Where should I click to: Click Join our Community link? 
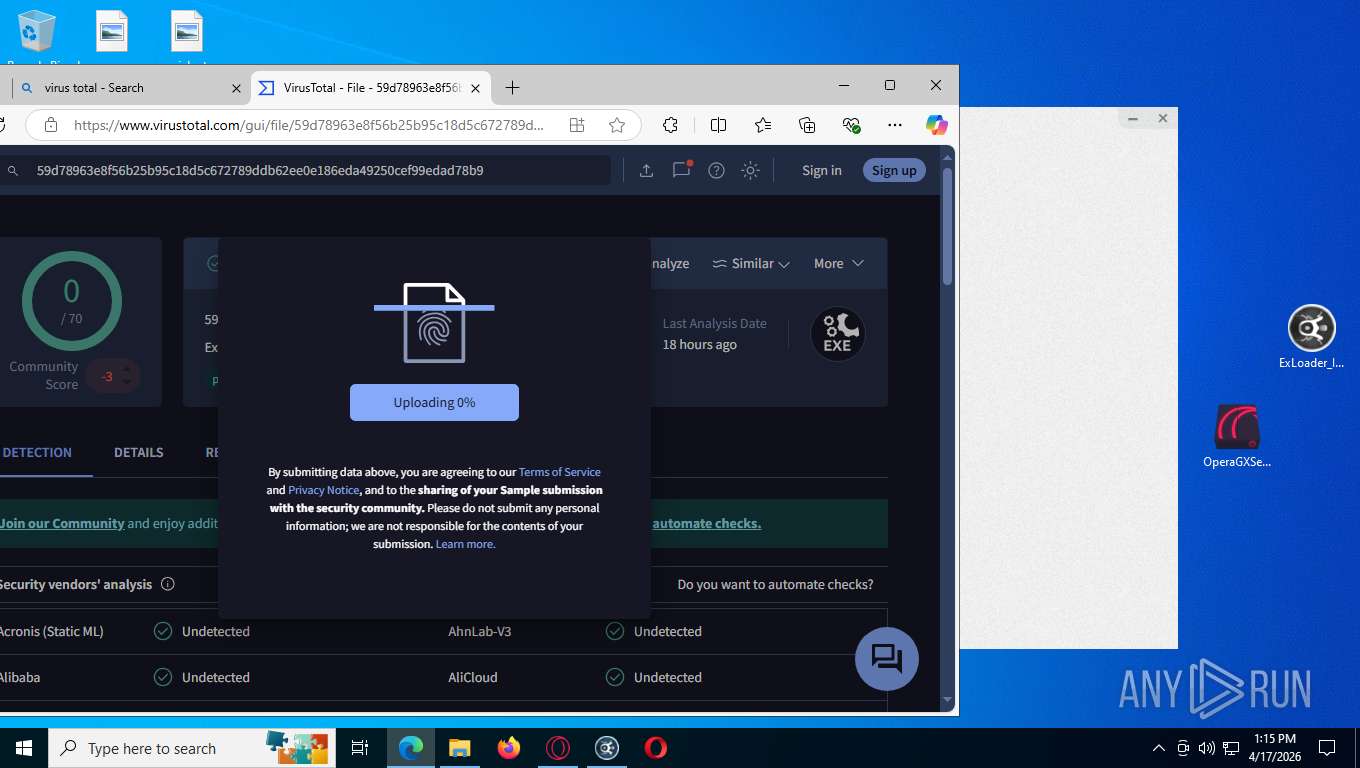click(62, 523)
